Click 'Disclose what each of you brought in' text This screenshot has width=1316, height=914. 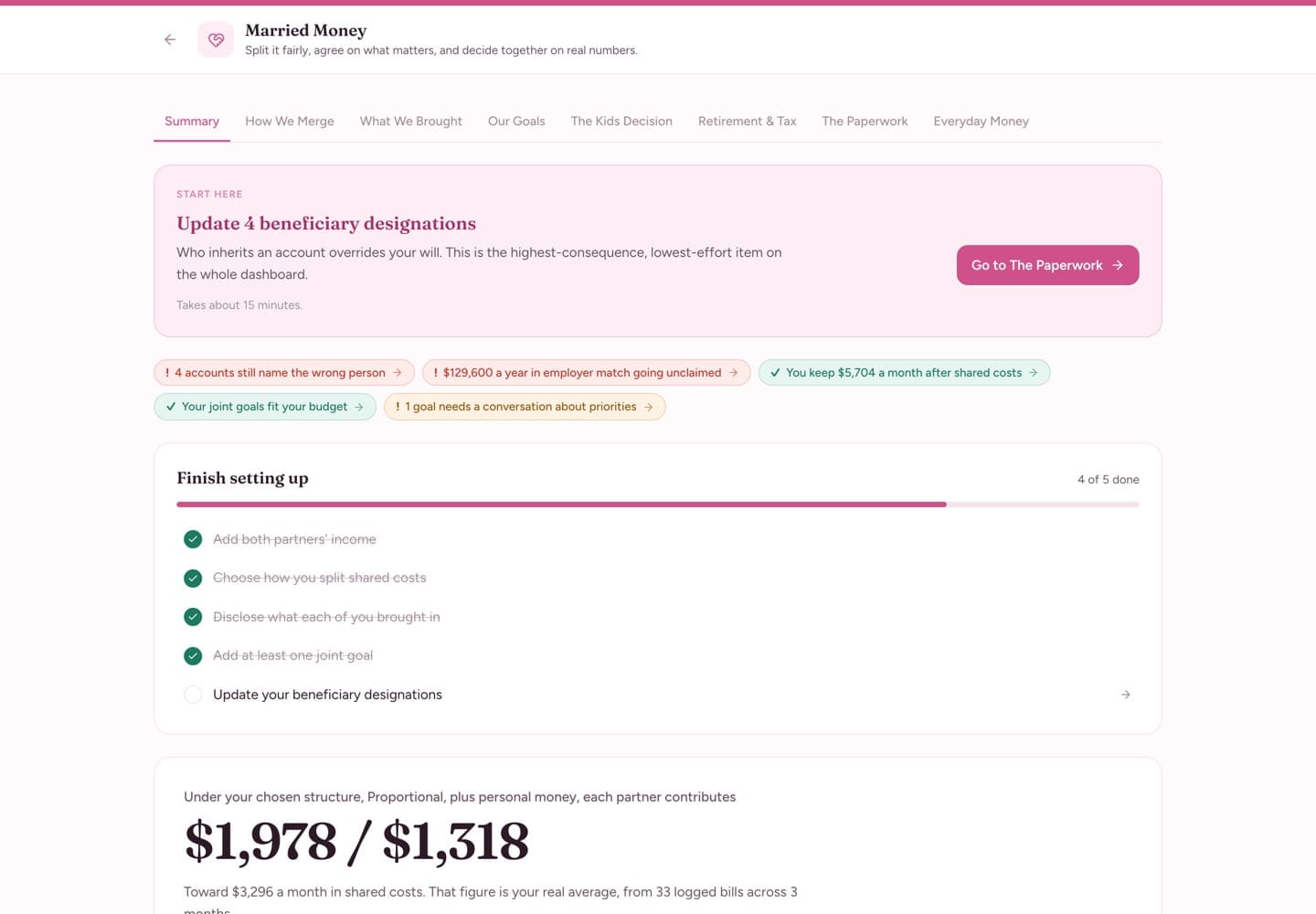pyautogui.click(x=326, y=617)
